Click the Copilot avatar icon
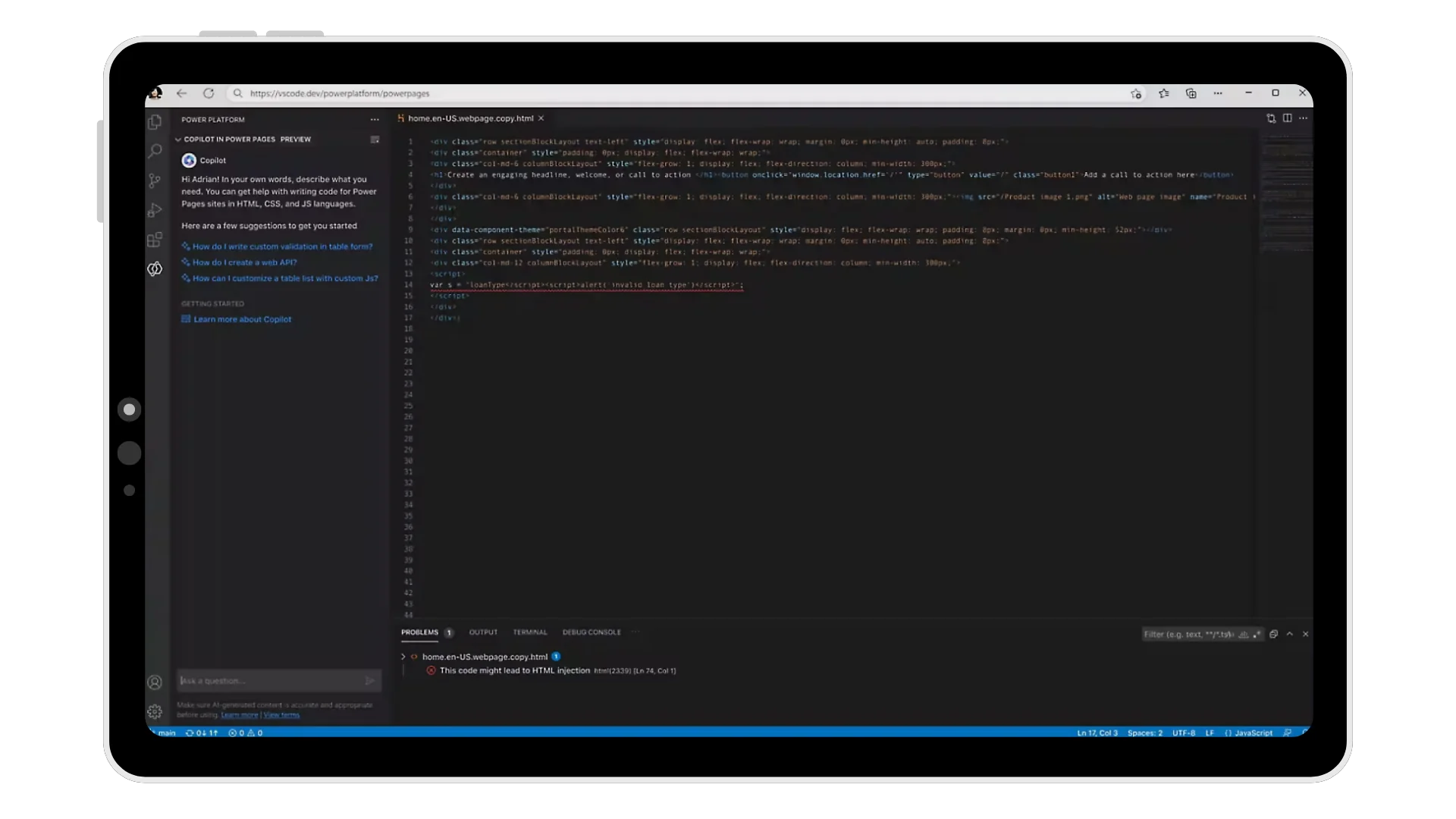Image resolution: width=1456 pixels, height=819 pixels. click(189, 160)
